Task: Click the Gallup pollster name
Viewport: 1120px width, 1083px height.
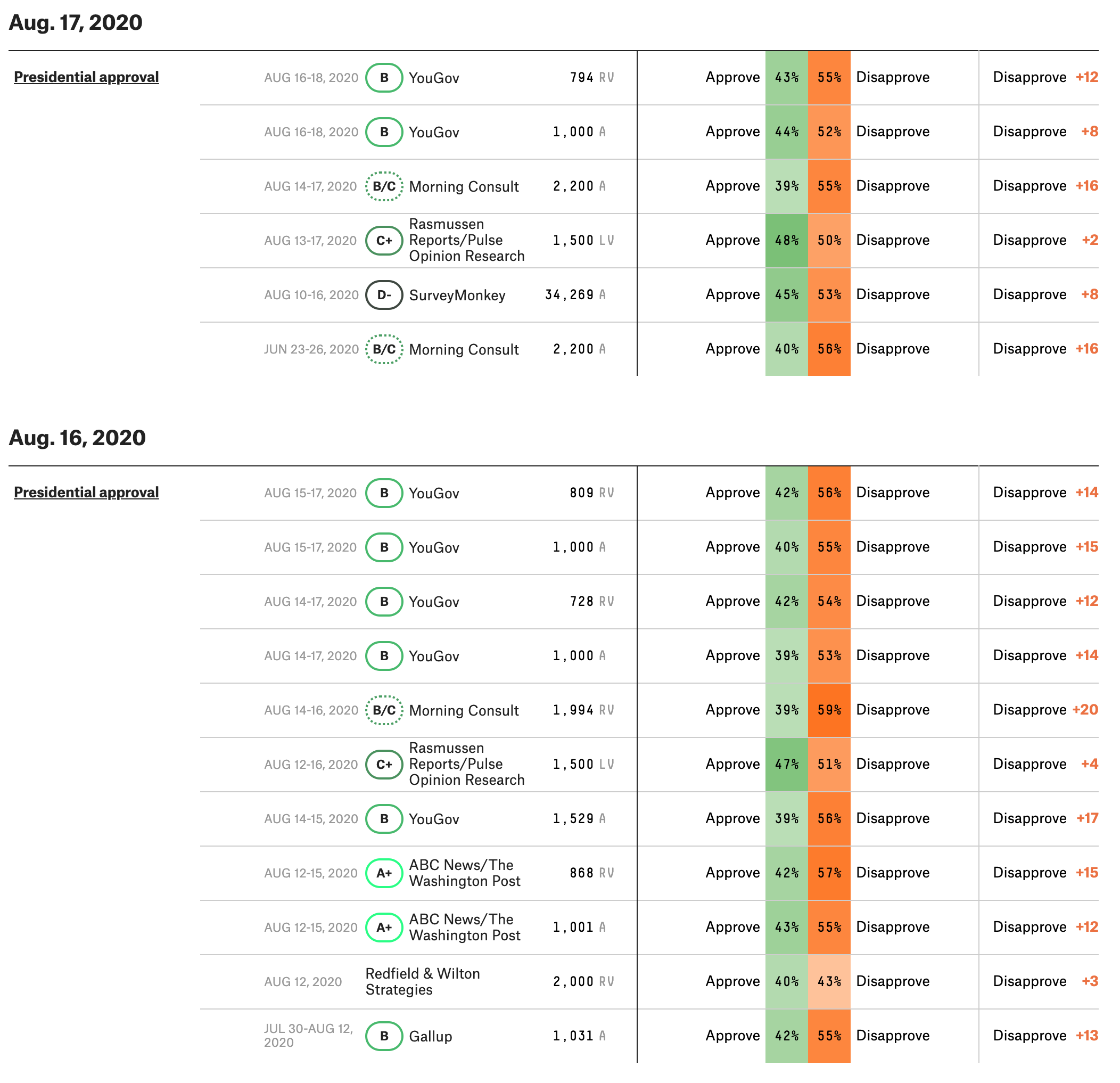Action: point(430,1036)
